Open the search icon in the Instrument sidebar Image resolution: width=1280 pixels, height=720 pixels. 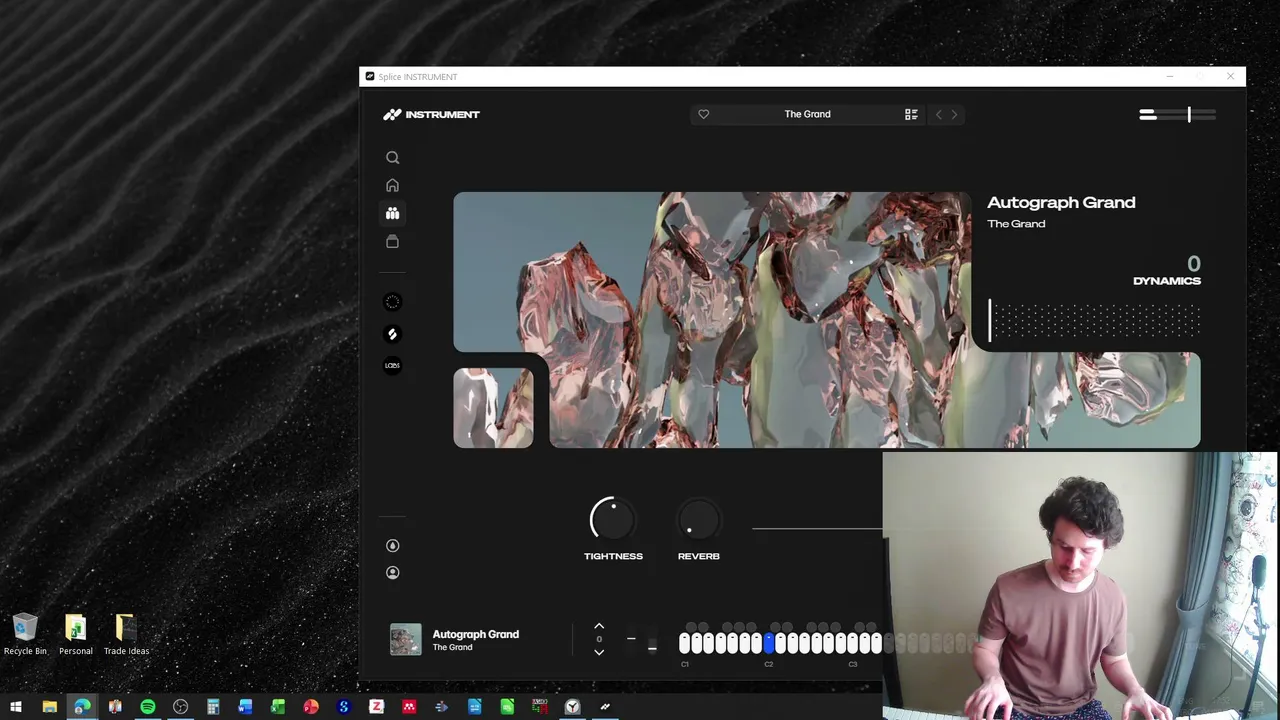click(x=392, y=157)
